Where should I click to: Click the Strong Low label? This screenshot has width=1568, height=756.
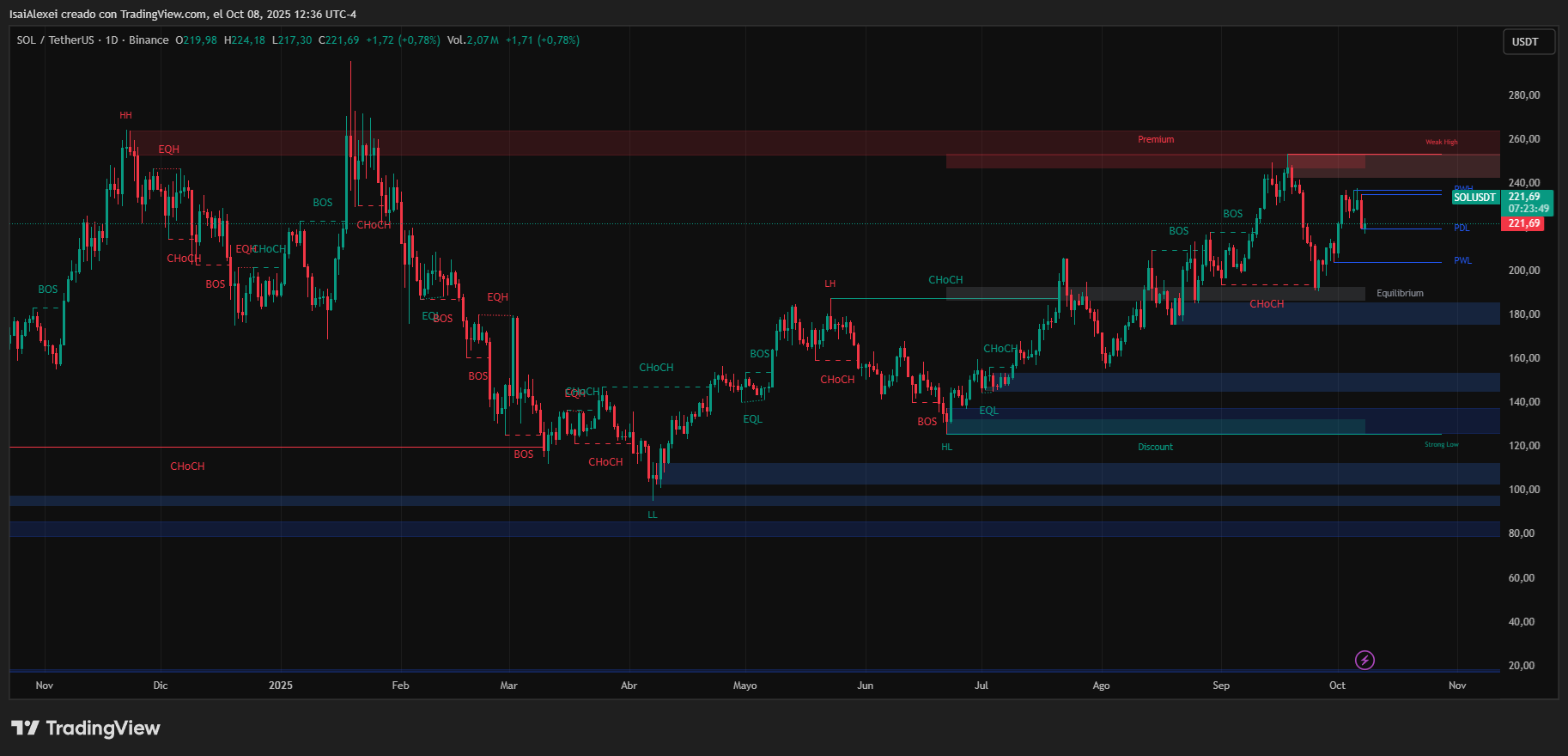coord(1441,445)
